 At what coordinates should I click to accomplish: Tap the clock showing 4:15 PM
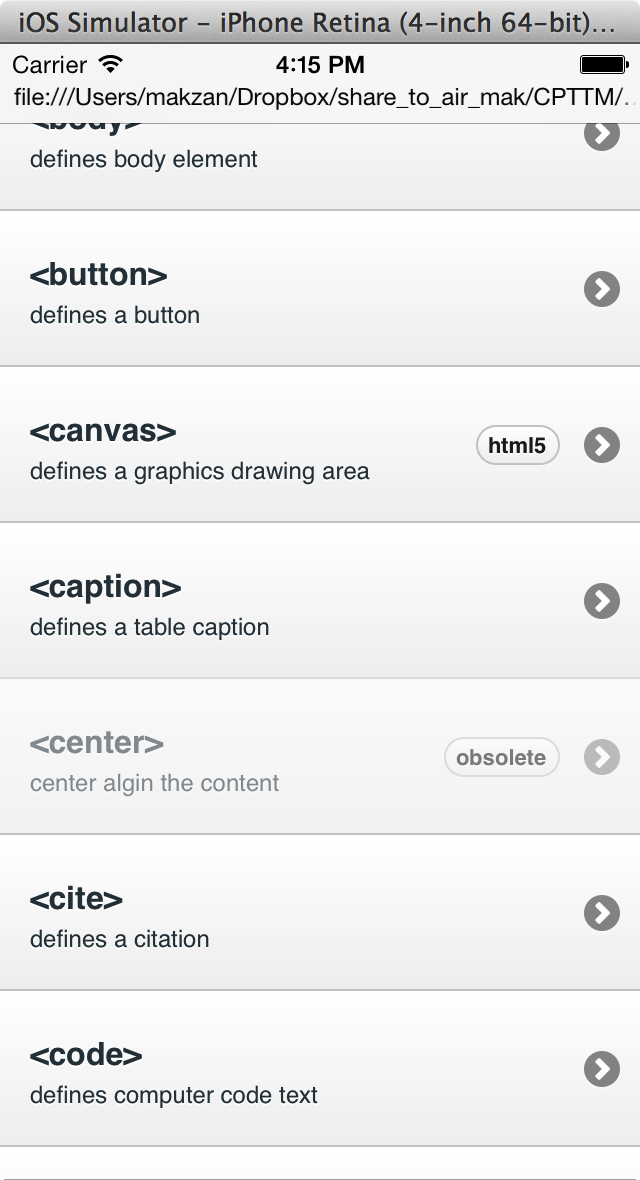pyautogui.click(x=320, y=64)
